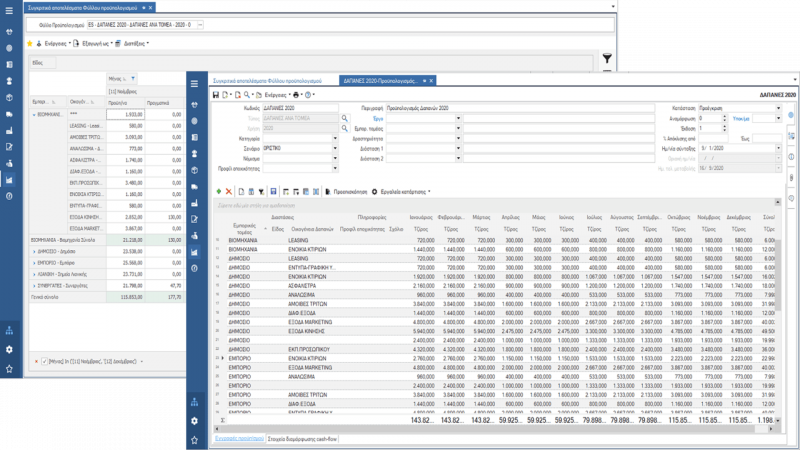Open the Στοιχεία διαμόρφωσης cash-flow tab
800x450 pixels.
(302, 439)
